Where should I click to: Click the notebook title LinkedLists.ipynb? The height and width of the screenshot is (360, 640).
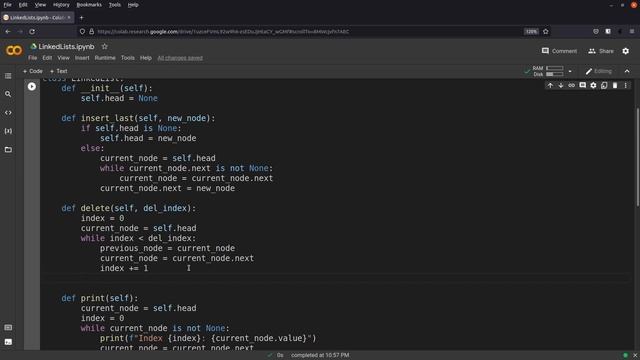tap(67, 47)
